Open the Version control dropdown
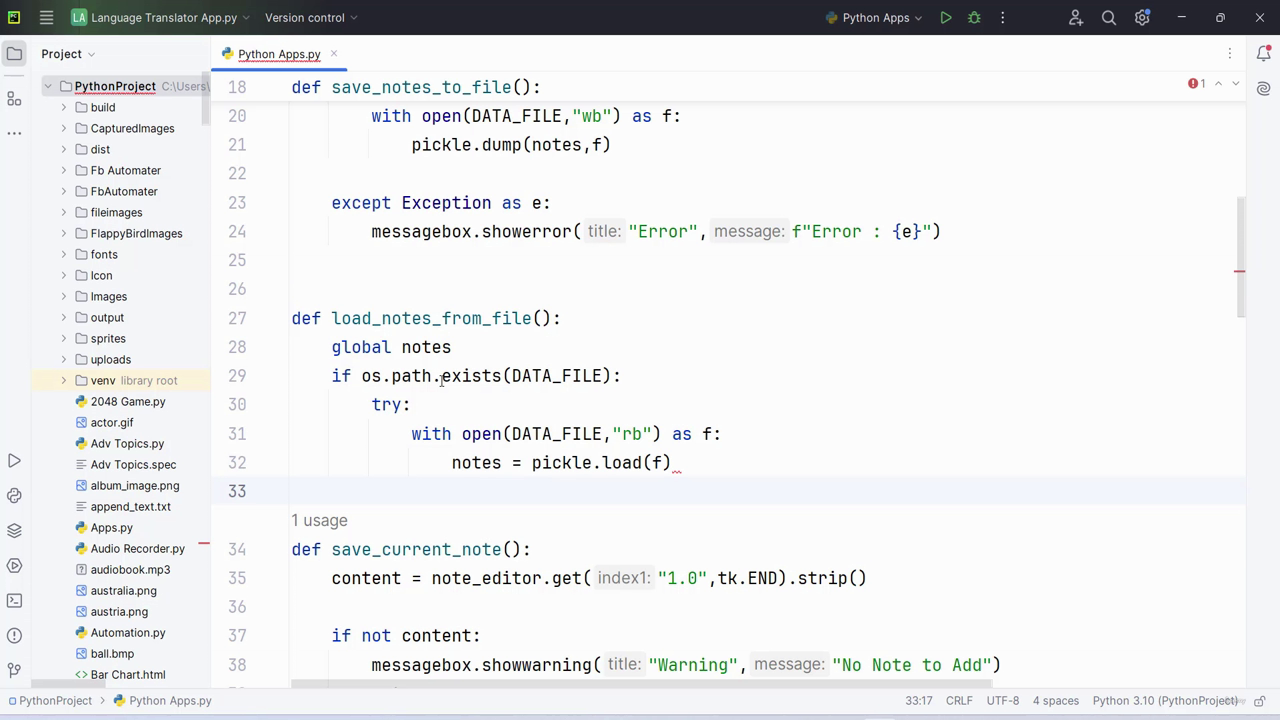This screenshot has width=1280, height=720. click(x=311, y=18)
